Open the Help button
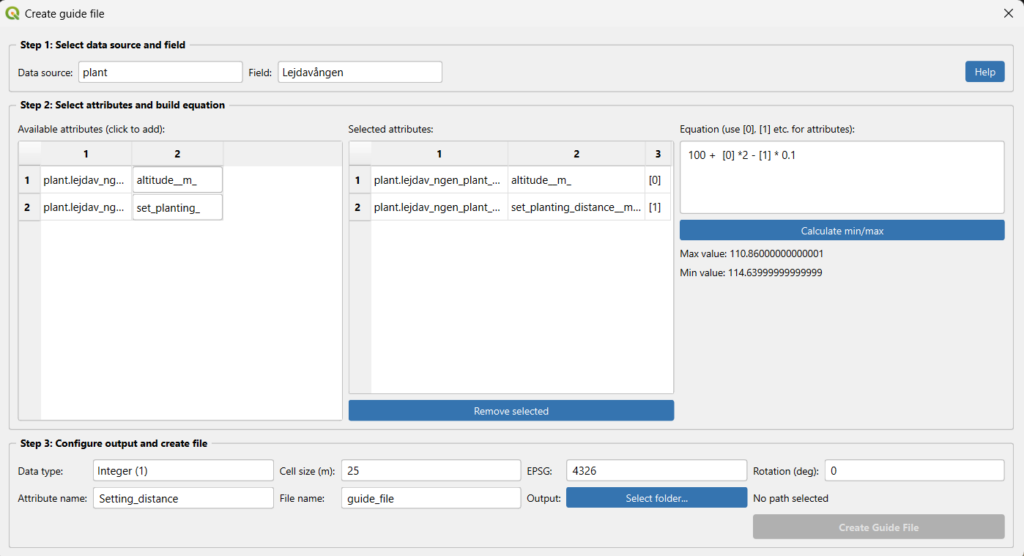This screenshot has height=556, width=1024. point(984,72)
